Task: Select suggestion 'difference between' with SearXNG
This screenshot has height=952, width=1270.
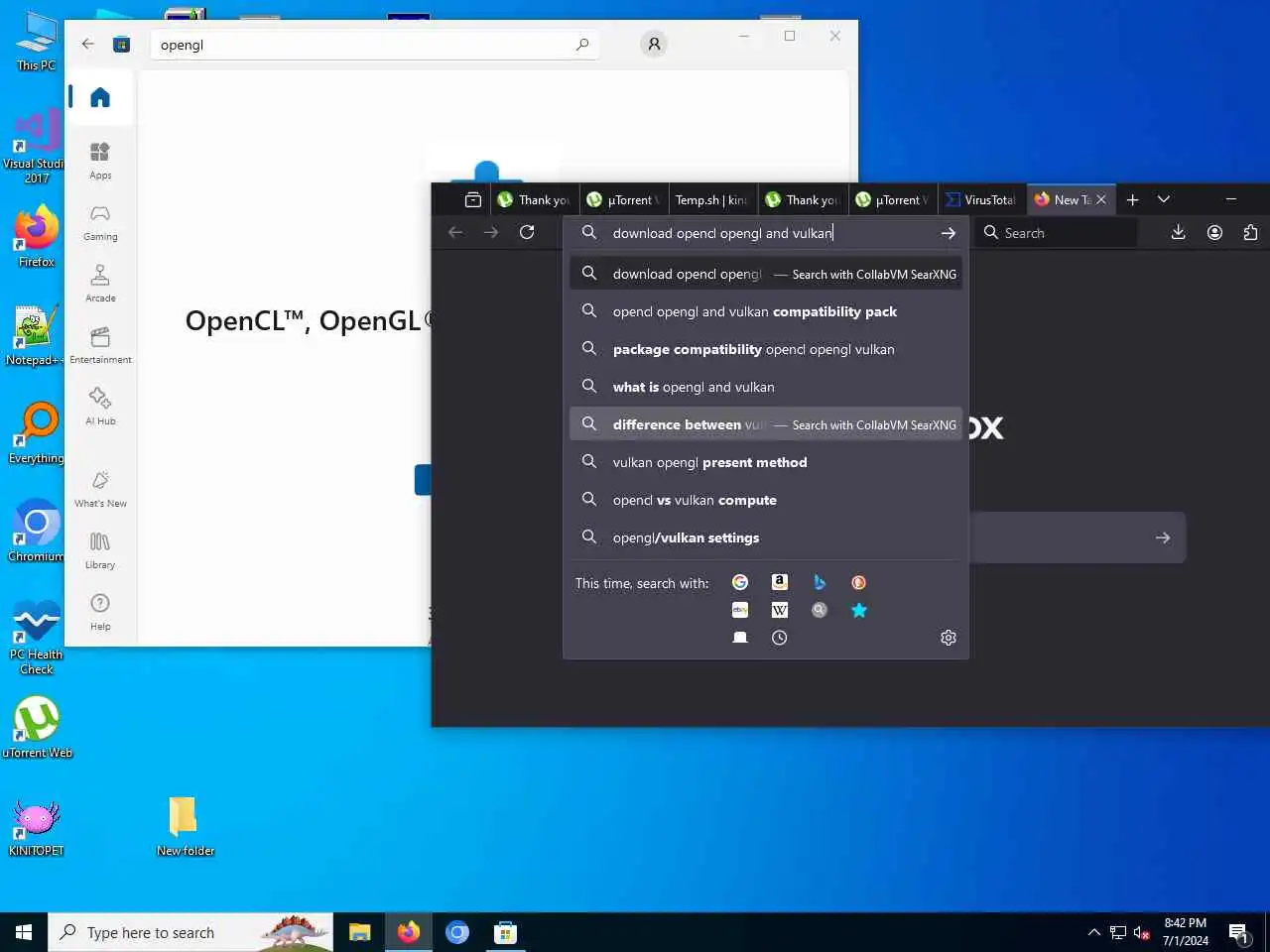Action: (x=766, y=424)
